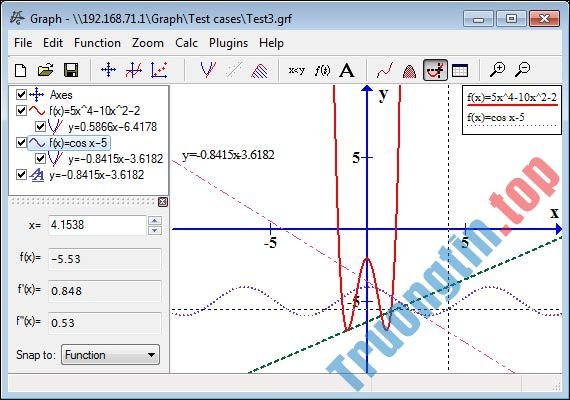This screenshot has width=570, height=400.
Task: Open Edit axes from the blue cross icon
Action: [x=108, y=70]
